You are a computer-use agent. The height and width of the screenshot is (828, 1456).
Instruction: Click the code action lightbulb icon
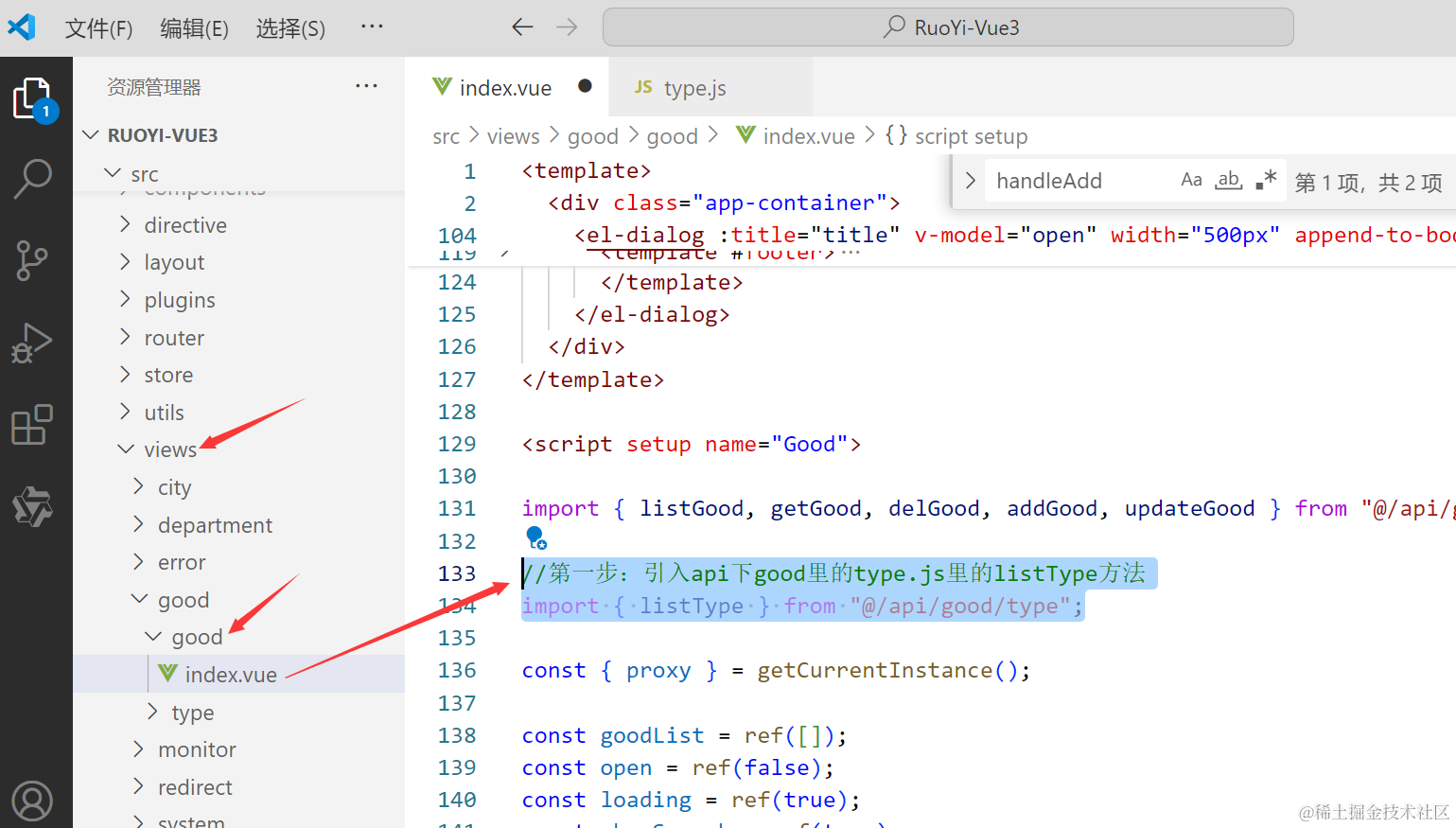[x=535, y=538]
